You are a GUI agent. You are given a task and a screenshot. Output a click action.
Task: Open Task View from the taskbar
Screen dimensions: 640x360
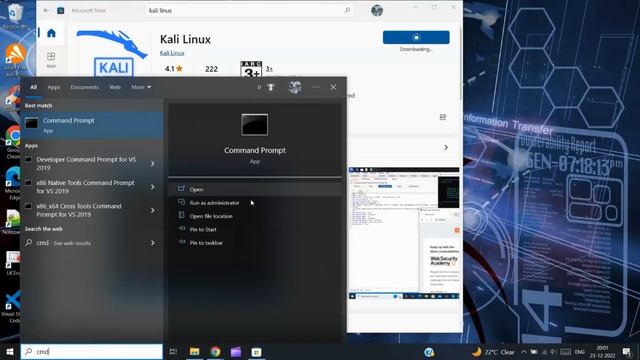point(173,351)
